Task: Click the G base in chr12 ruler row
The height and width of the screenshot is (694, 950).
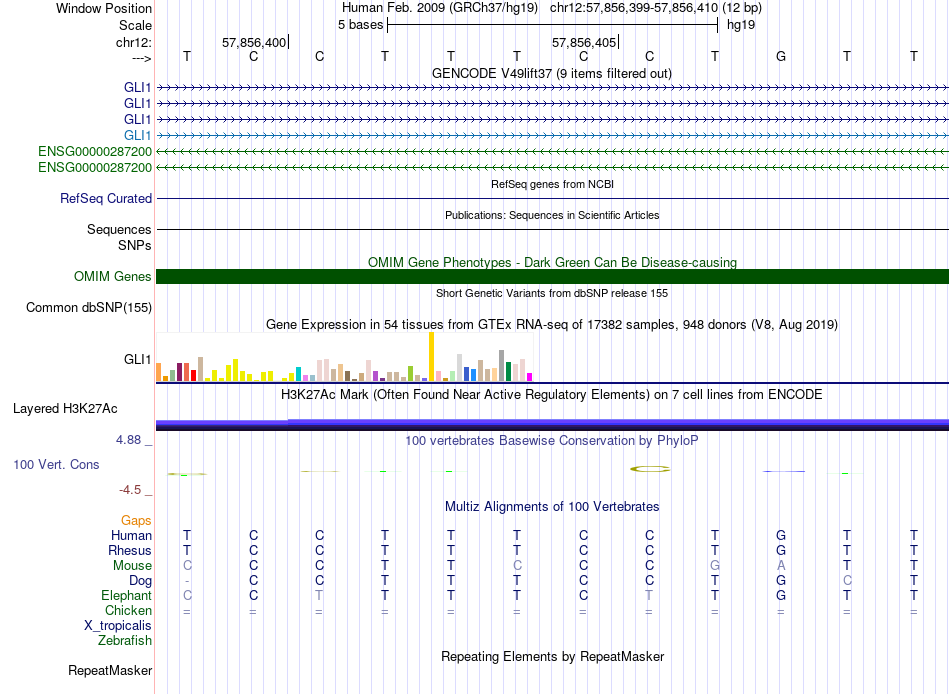Action: (781, 56)
